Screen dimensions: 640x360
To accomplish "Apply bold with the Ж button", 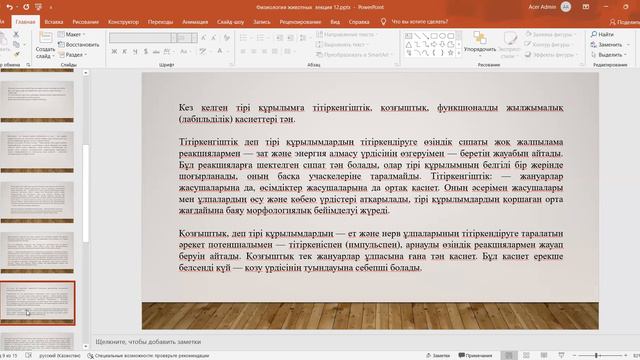I will 114,51.
